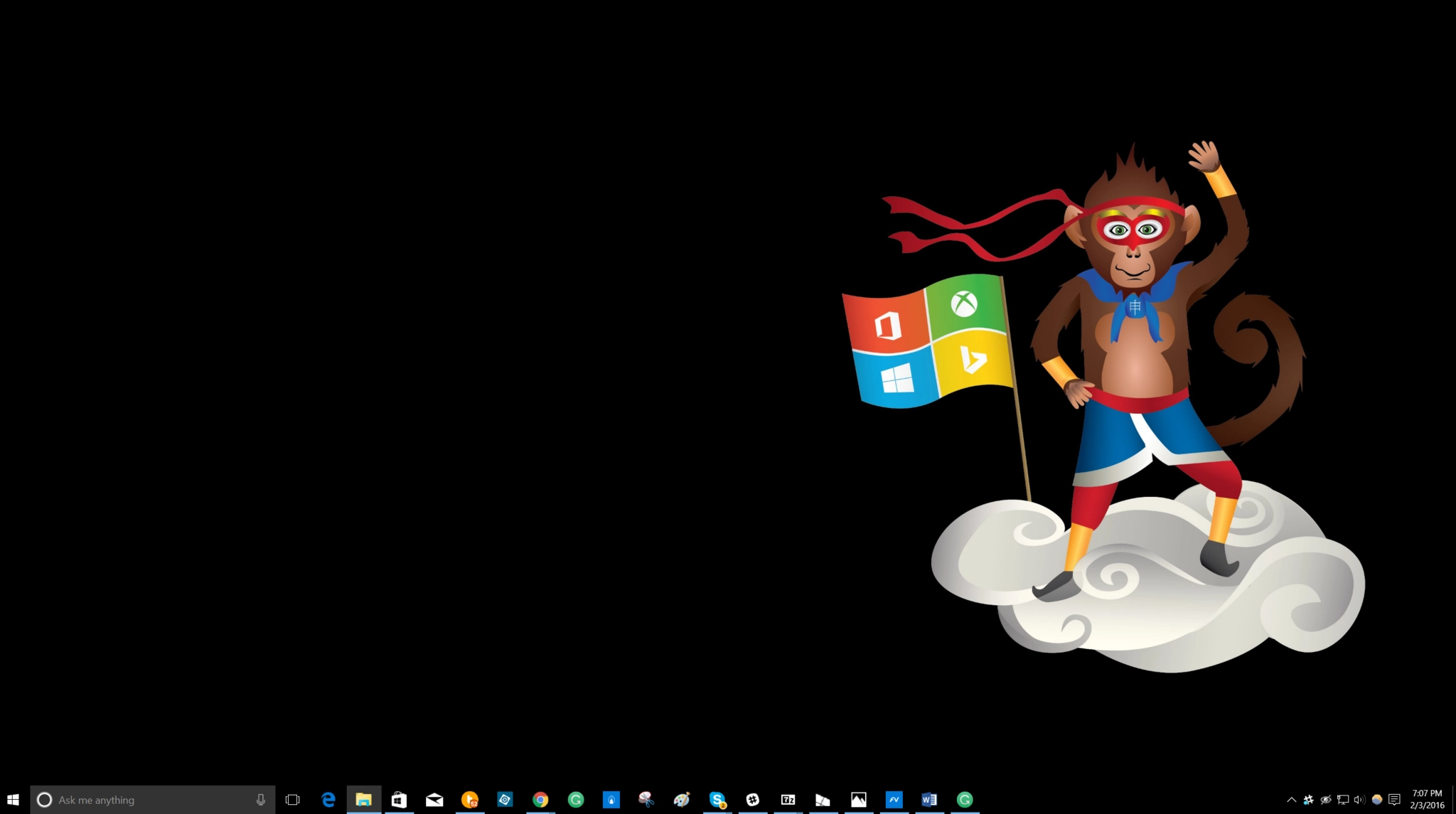Open the Paint palette icon in the taskbar
Image resolution: width=1456 pixels, height=814 pixels.
coord(682,800)
